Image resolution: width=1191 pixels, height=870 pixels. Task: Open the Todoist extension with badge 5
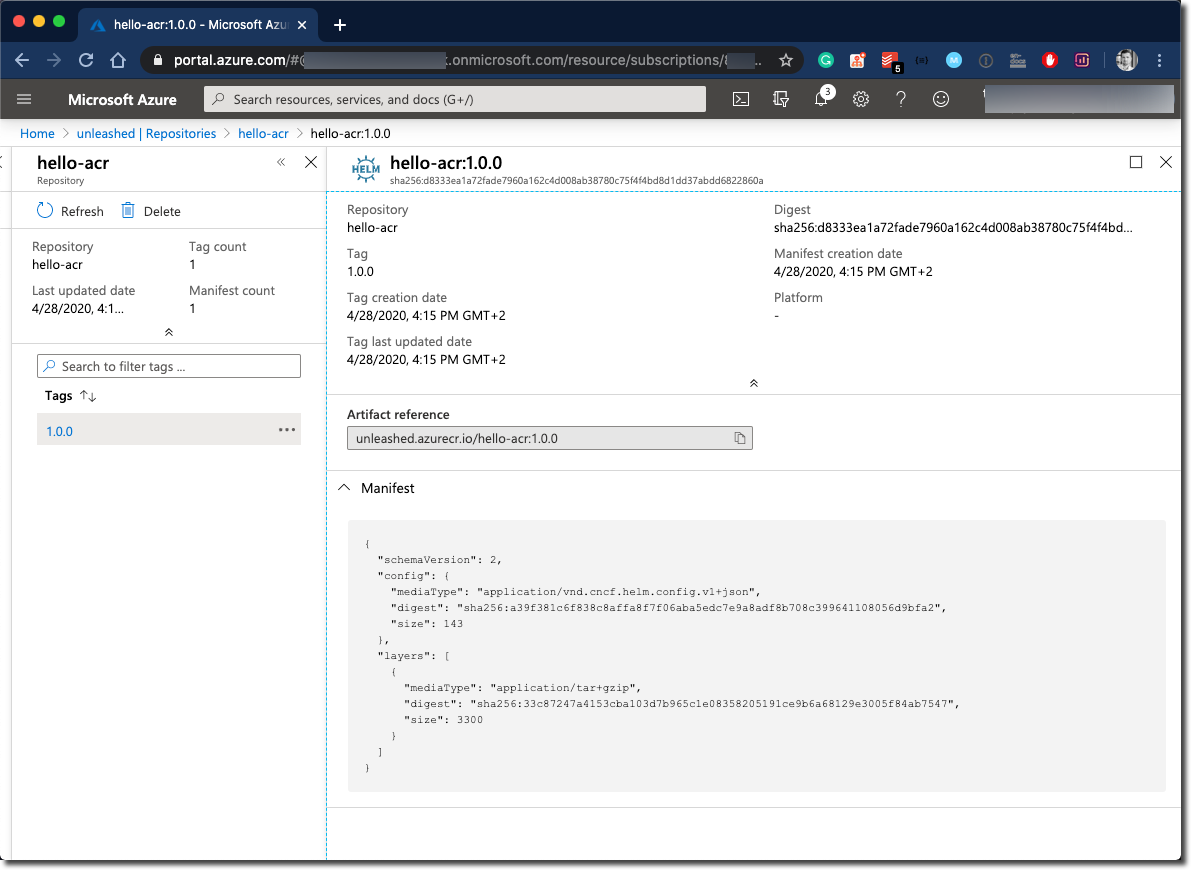point(890,62)
